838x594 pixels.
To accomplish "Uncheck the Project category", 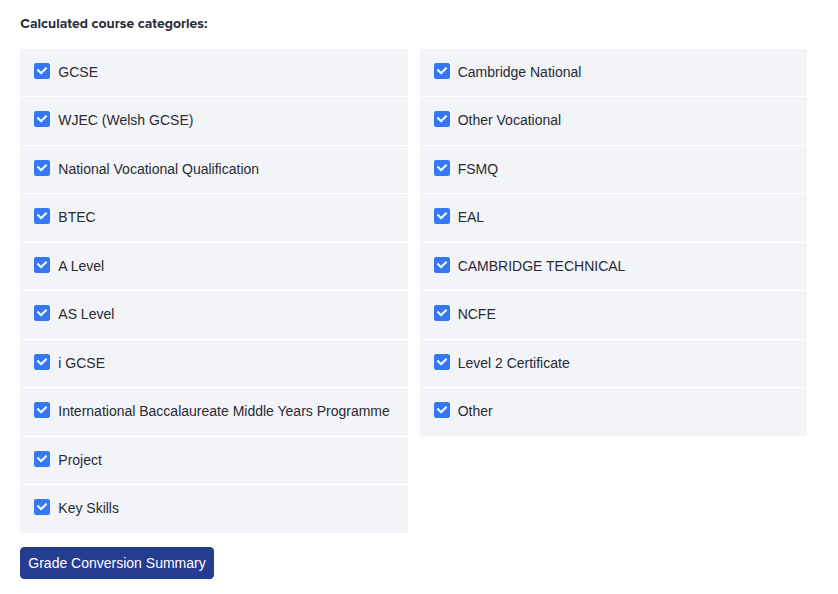I will (x=42, y=459).
